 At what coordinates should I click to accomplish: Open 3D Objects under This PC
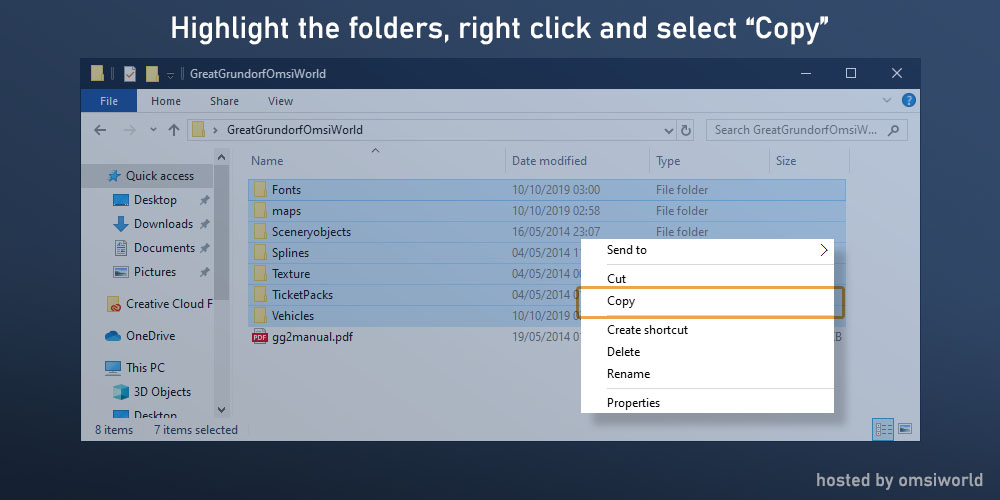click(162, 392)
